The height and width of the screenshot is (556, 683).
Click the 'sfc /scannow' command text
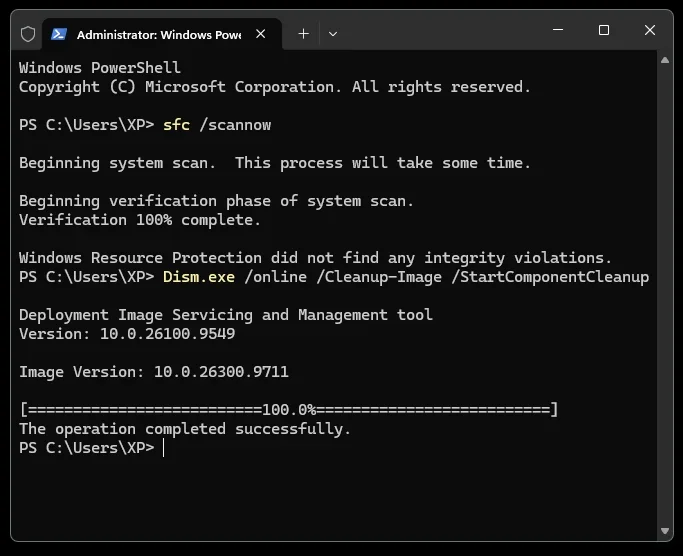click(x=217, y=125)
